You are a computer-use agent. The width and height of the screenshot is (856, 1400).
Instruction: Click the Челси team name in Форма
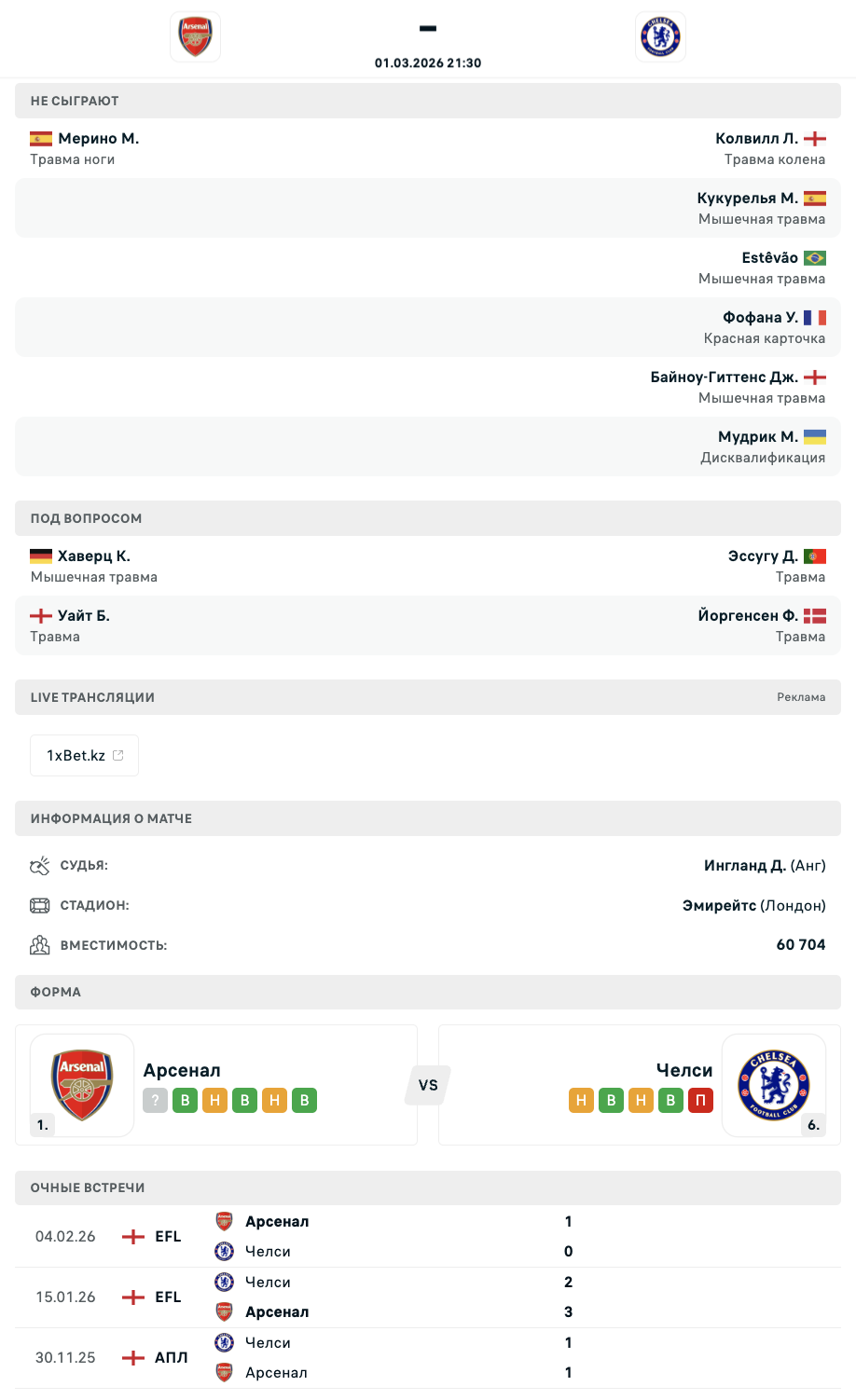click(683, 1070)
